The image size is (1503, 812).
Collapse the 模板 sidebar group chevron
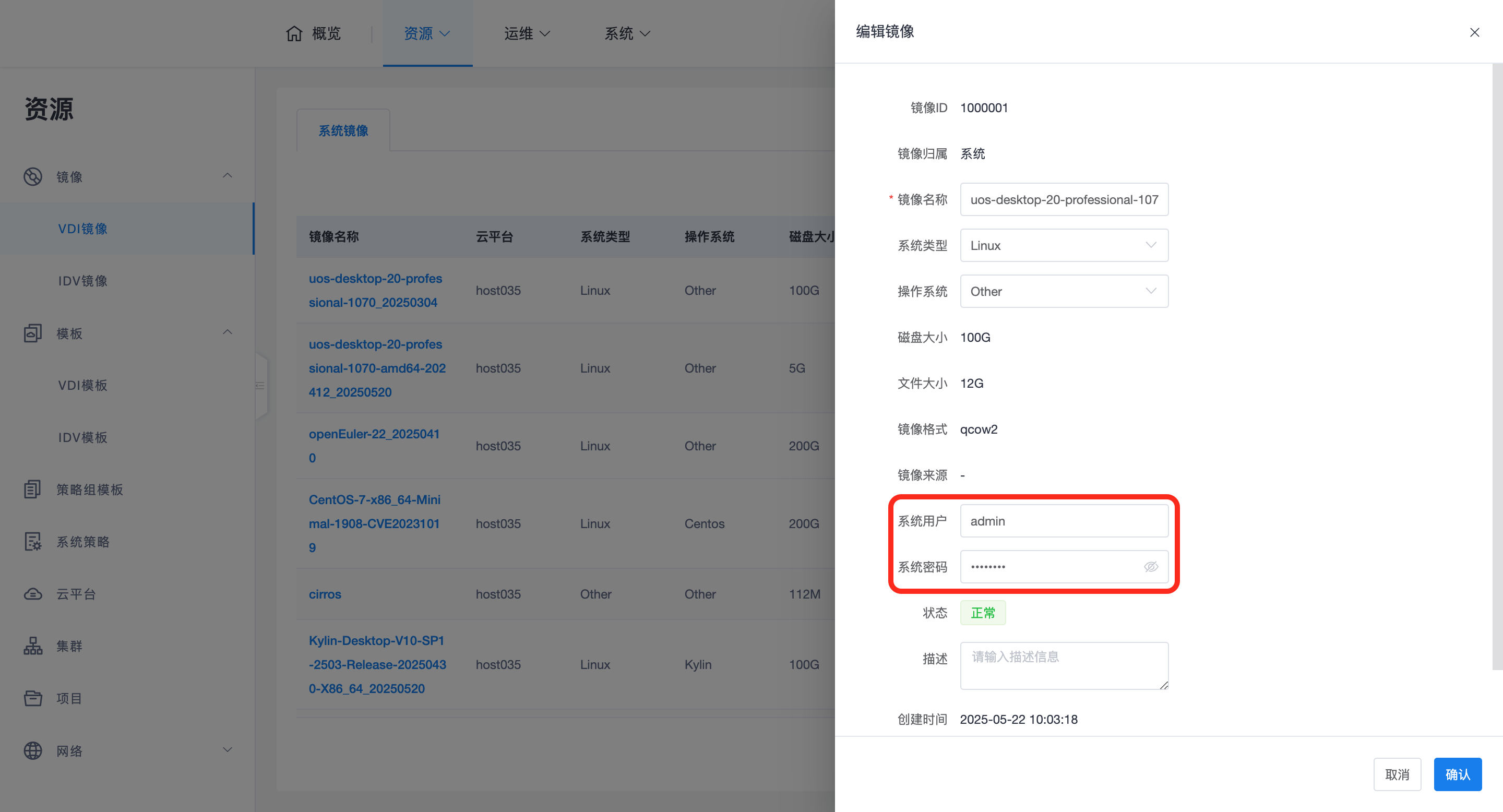point(228,332)
